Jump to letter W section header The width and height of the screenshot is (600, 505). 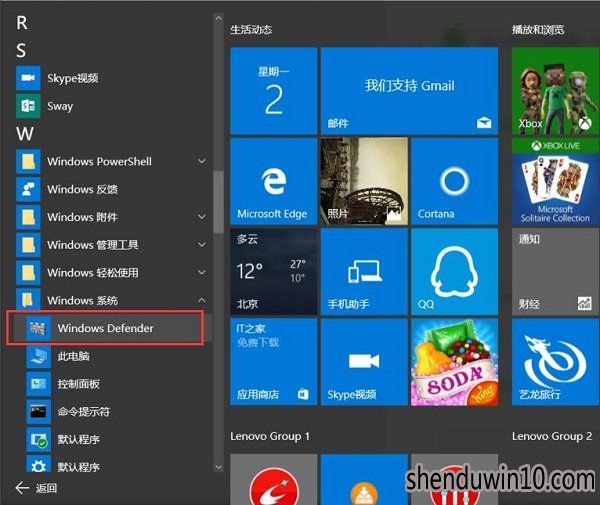point(25,134)
